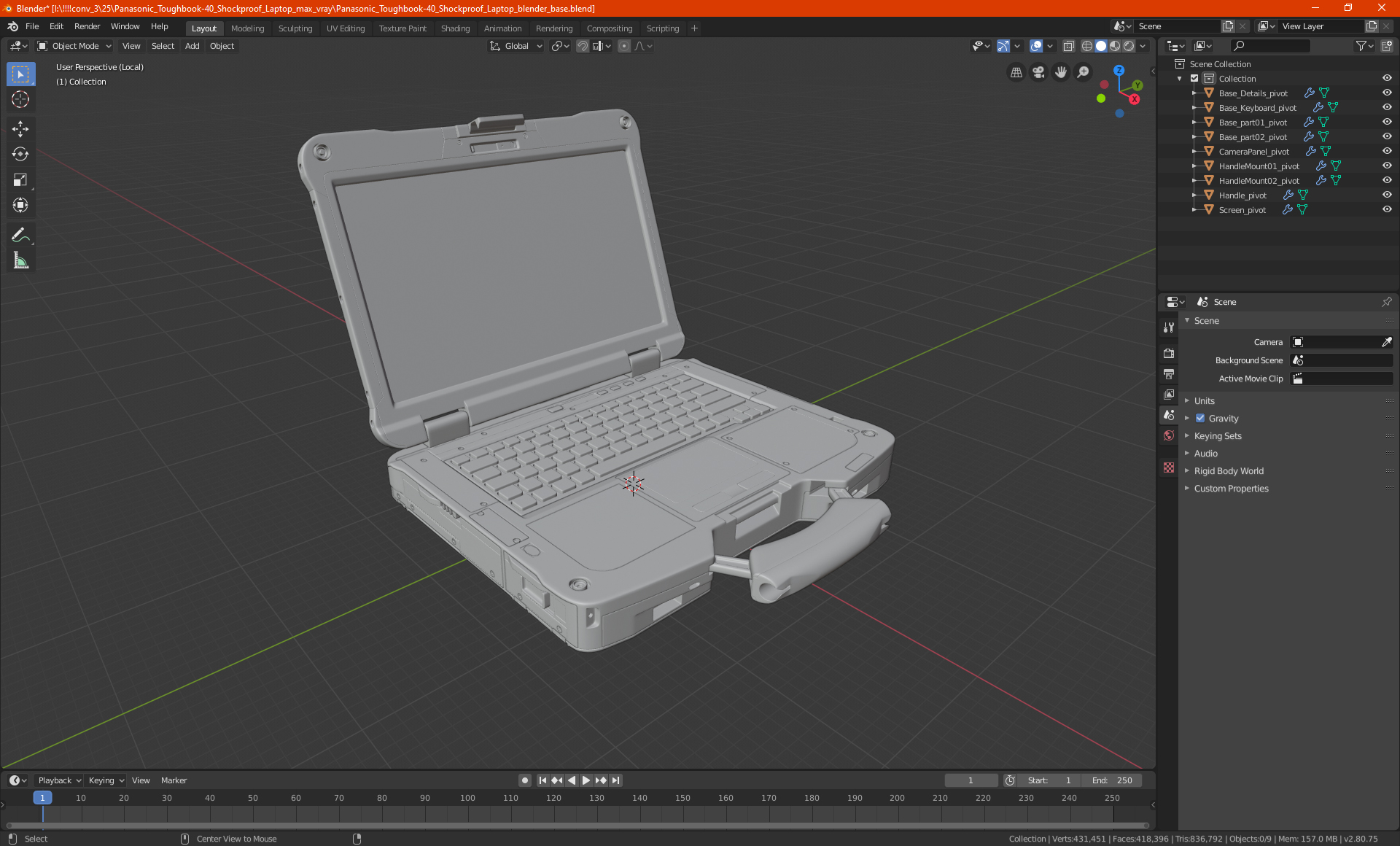Screen dimensions: 1400x846
Task: Click the eyedropper next to Camera field
Action: 1386,342
